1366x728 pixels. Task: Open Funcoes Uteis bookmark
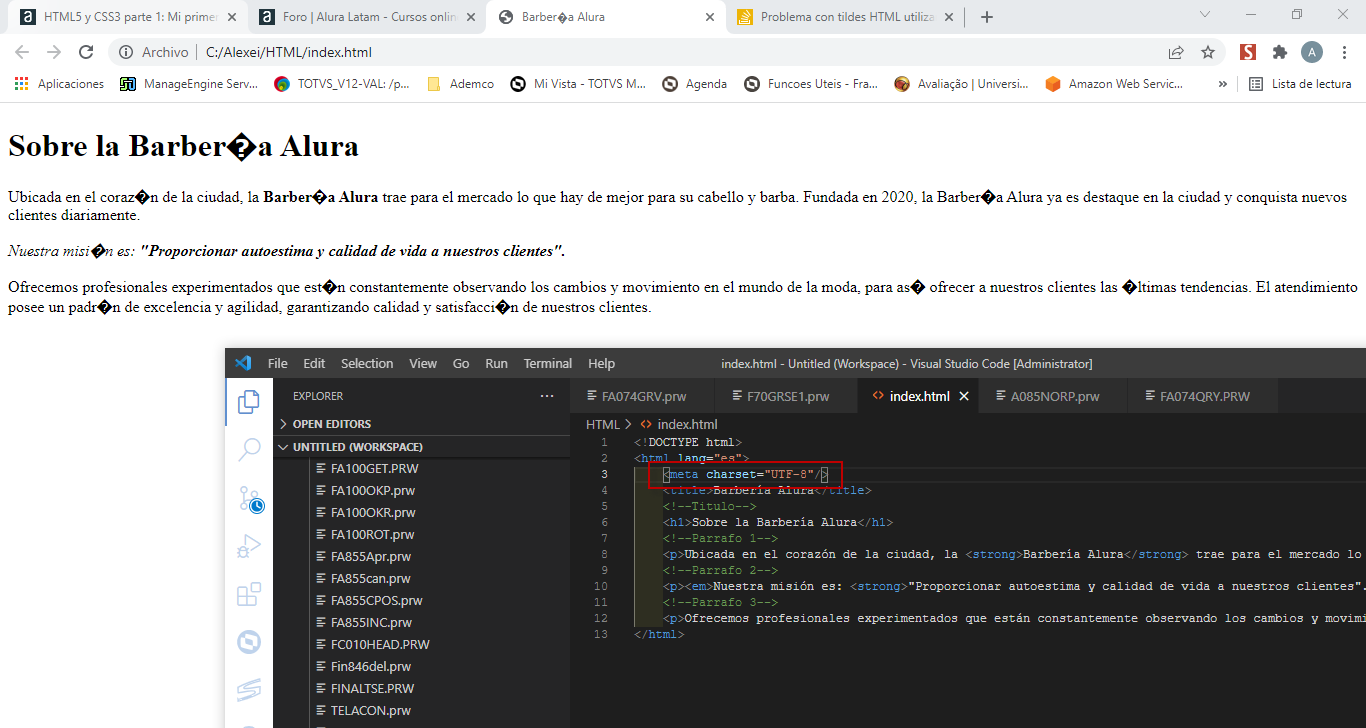(812, 84)
